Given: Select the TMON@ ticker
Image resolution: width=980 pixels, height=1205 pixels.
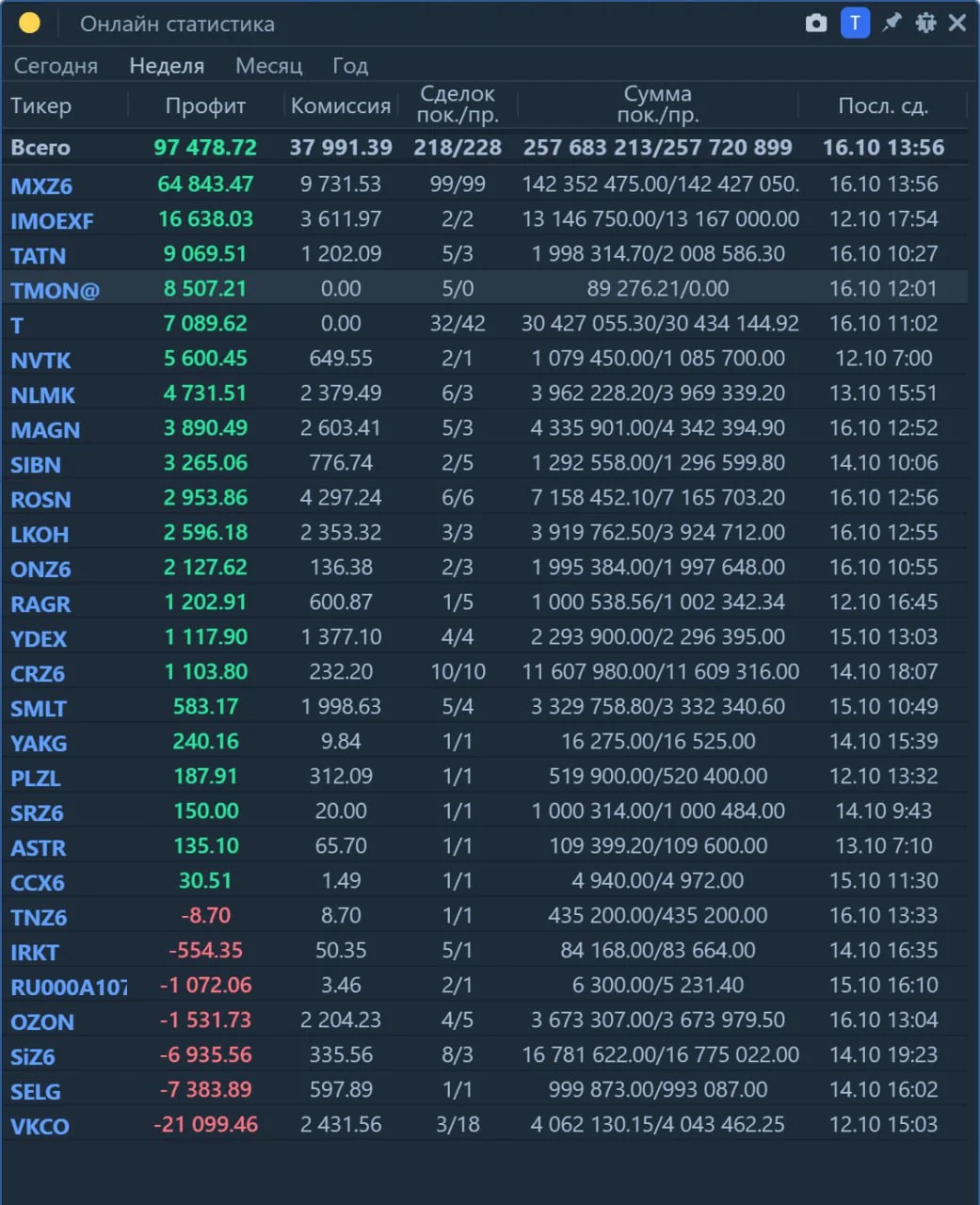Looking at the screenshot, I should [x=55, y=290].
